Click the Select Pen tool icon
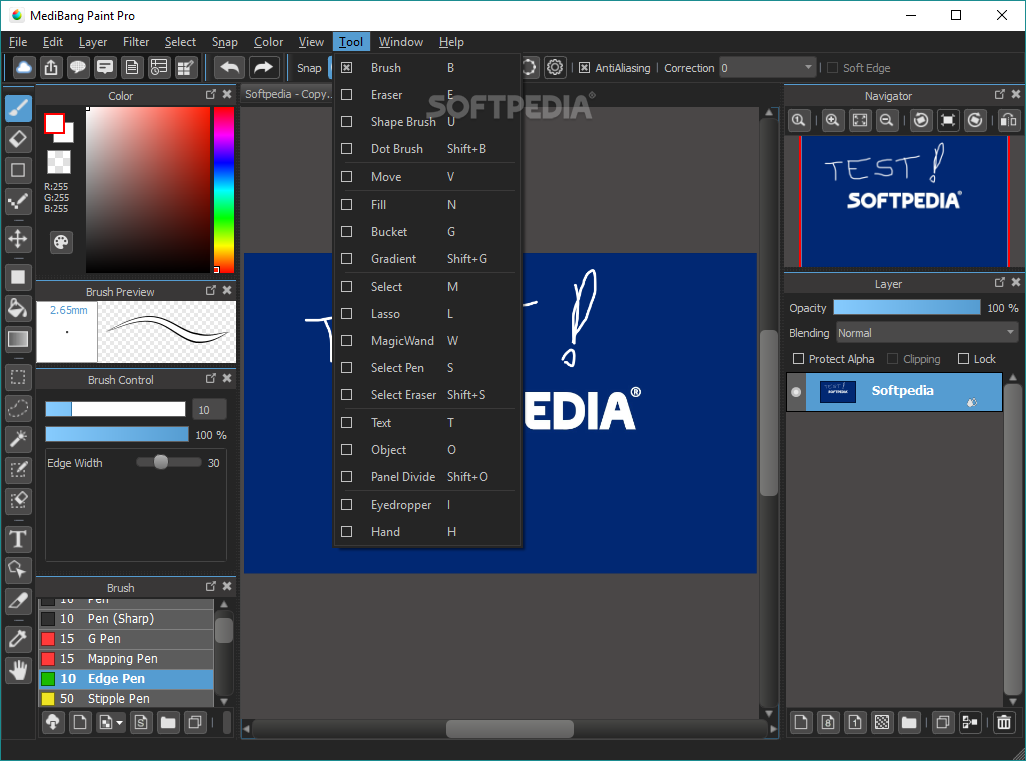Screen dimensions: 1026x761 tap(18, 470)
